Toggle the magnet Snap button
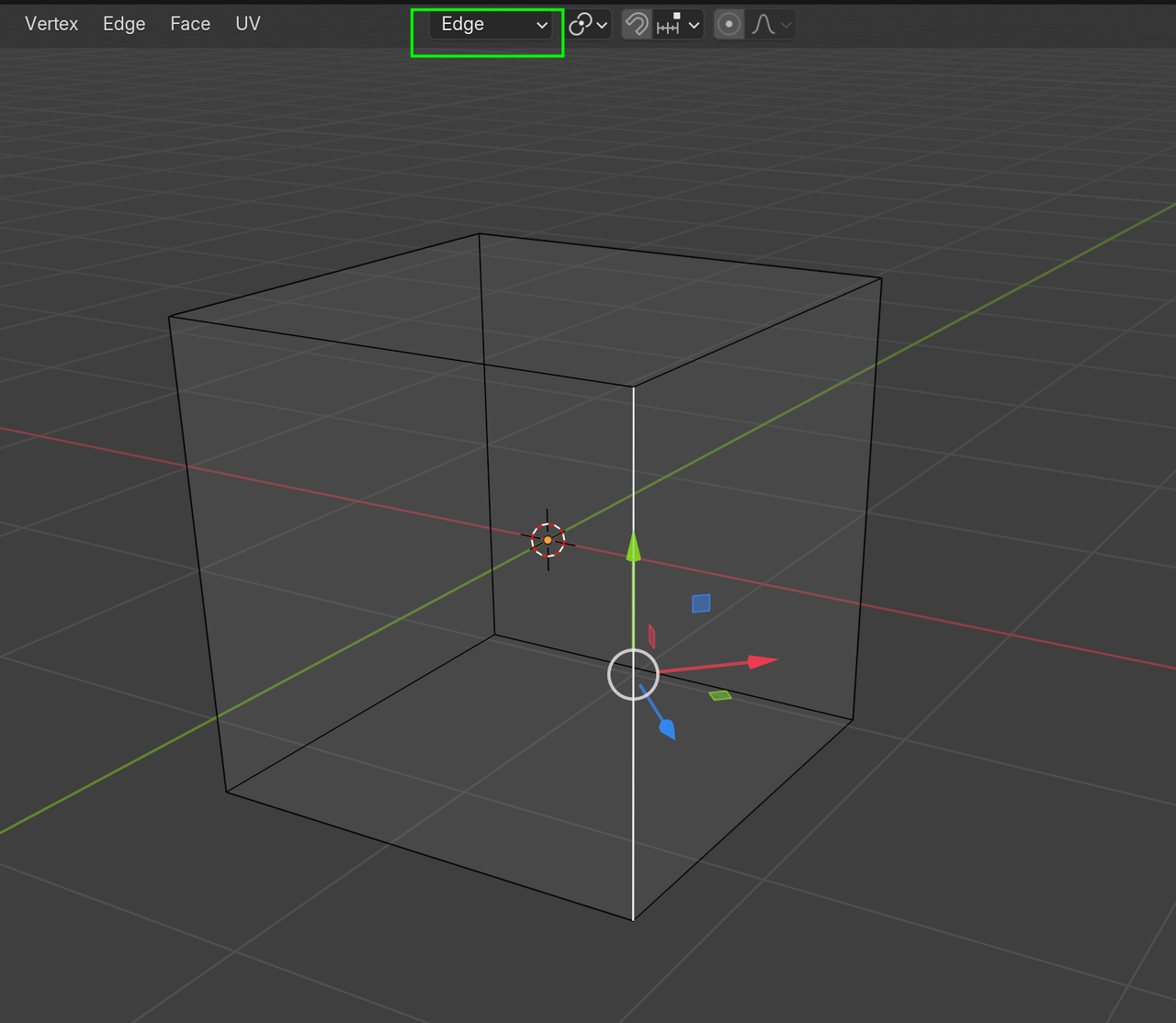 (x=636, y=25)
